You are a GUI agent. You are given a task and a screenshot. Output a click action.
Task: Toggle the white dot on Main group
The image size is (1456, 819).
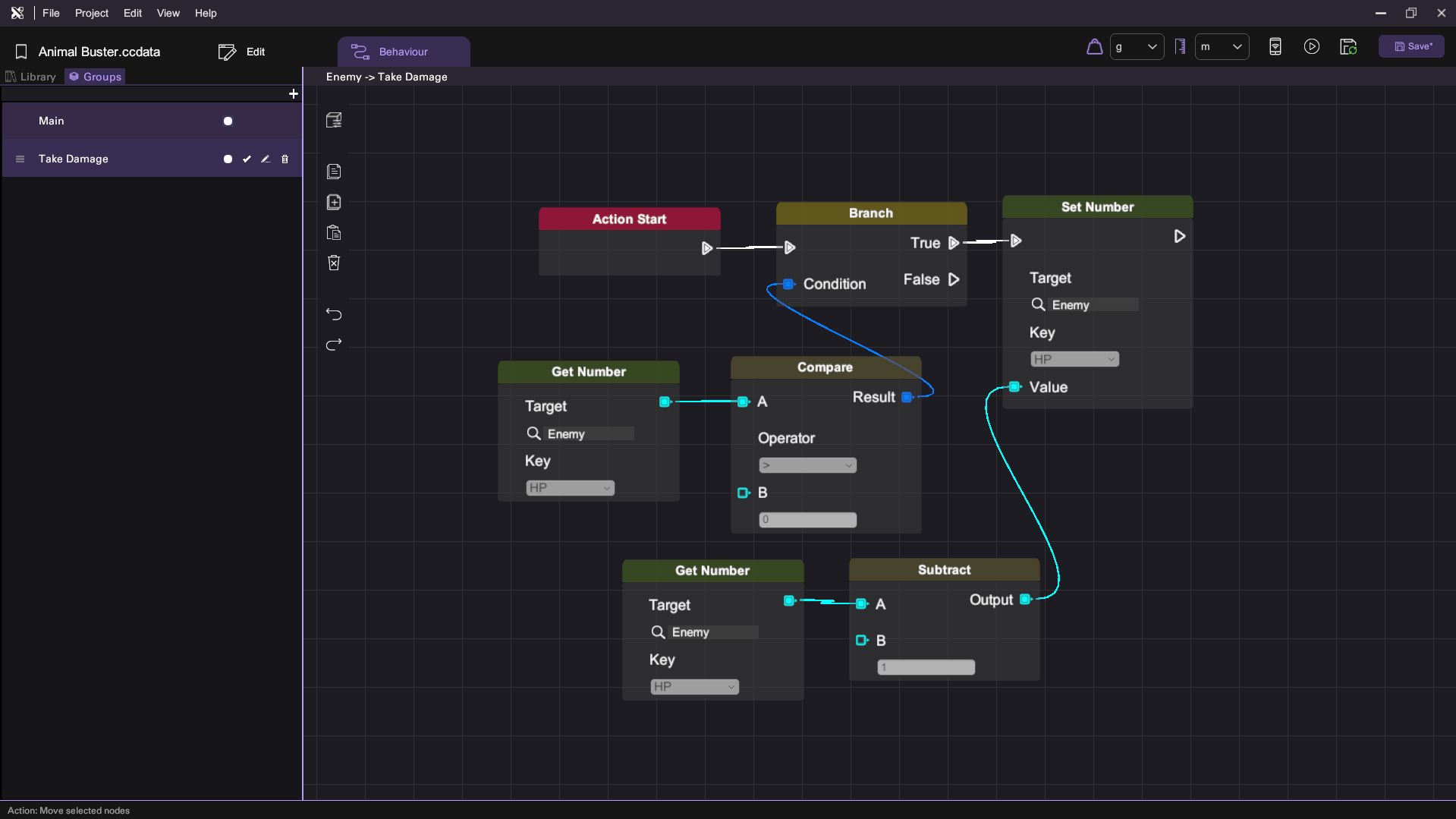(x=228, y=121)
